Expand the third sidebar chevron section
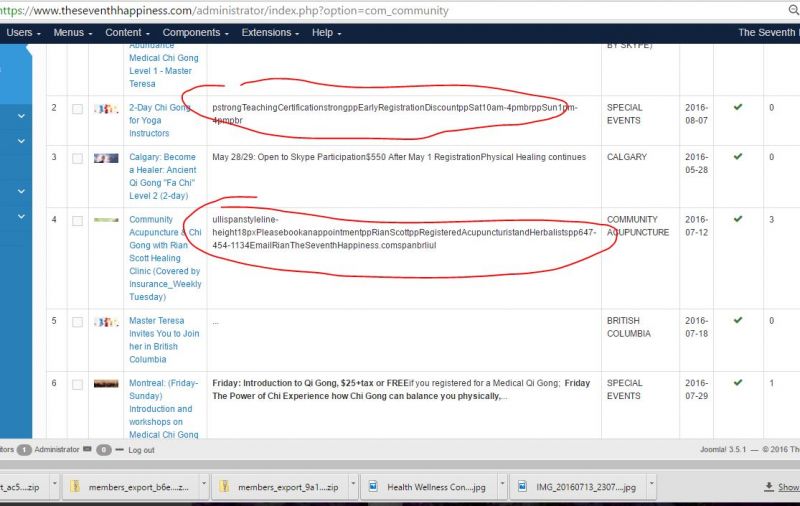 click(21, 191)
